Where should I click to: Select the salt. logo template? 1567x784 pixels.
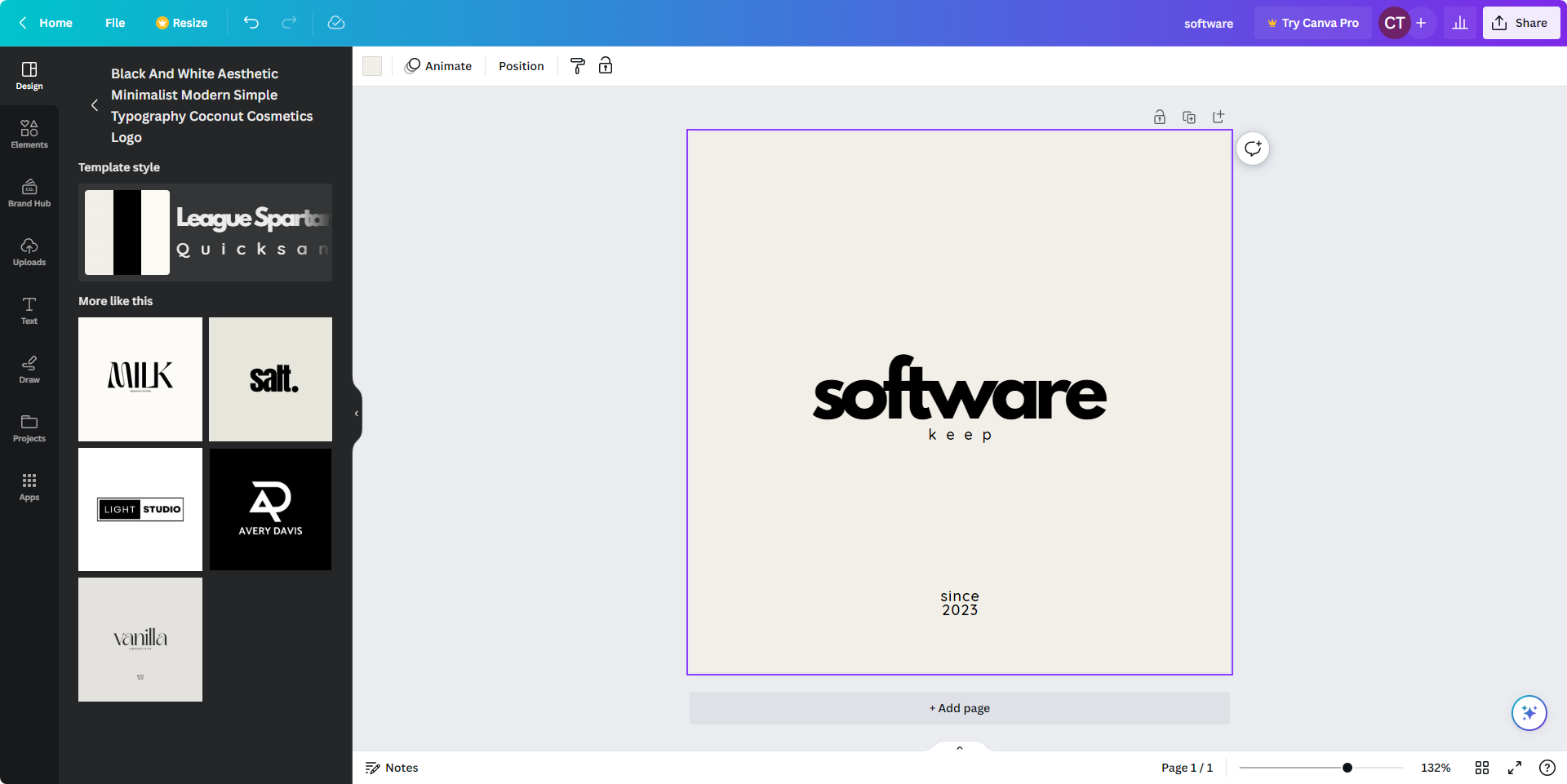pos(270,379)
